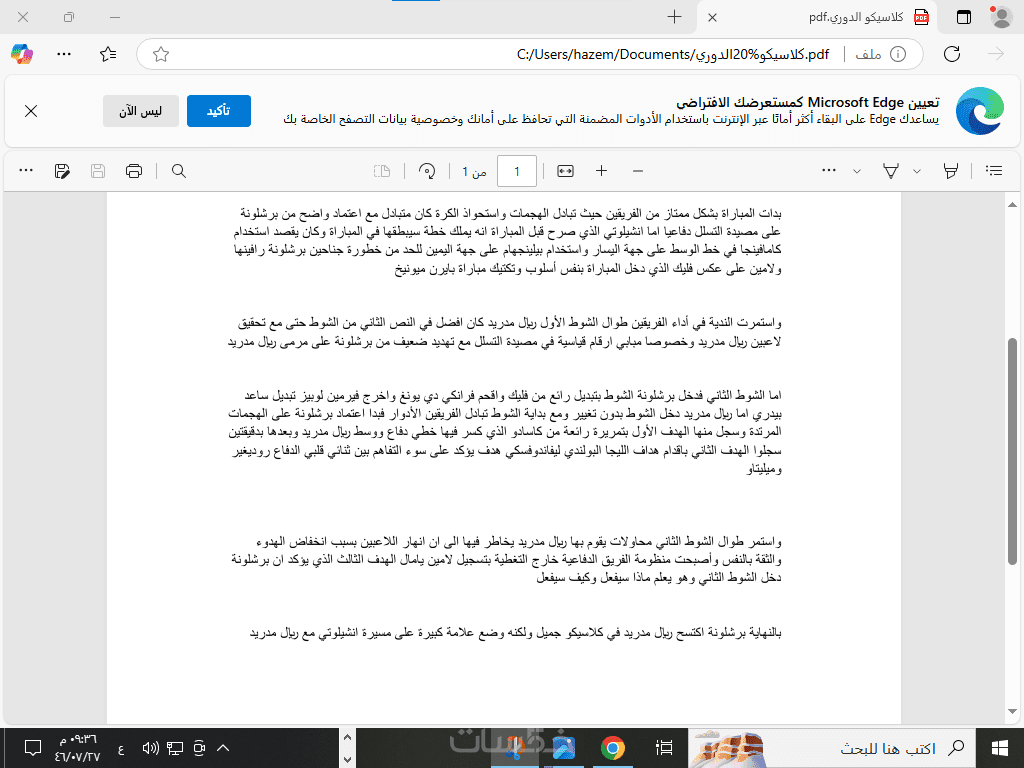Click the save as icon
Image resolution: width=1024 pixels, height=768 pixels.
click(62, 171)
